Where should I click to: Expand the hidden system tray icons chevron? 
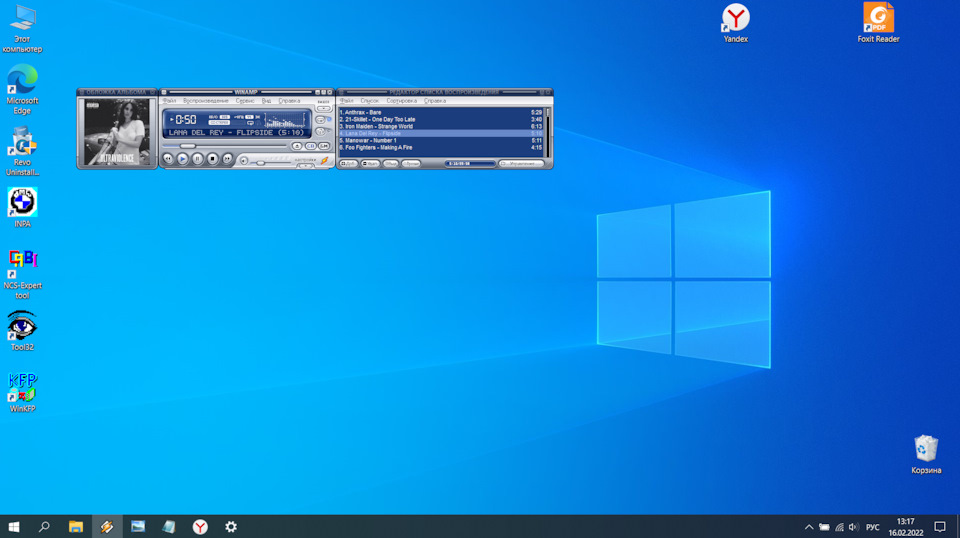(809, 526)
